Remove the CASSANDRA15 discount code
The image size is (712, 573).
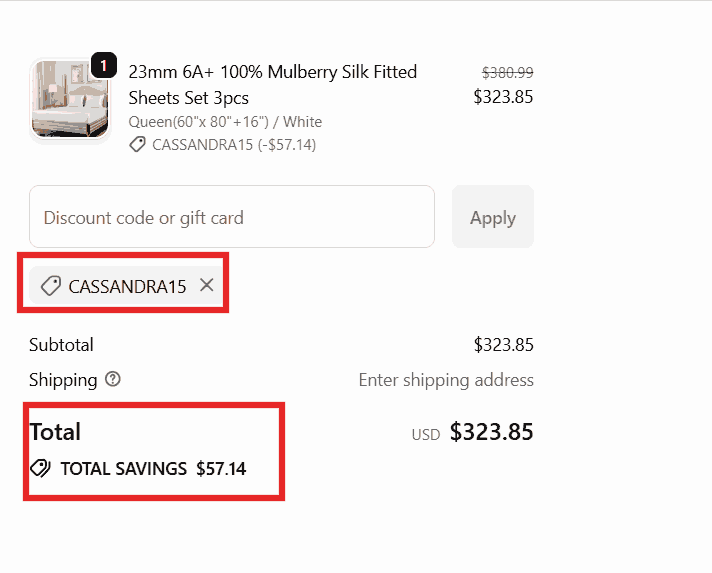207,286
